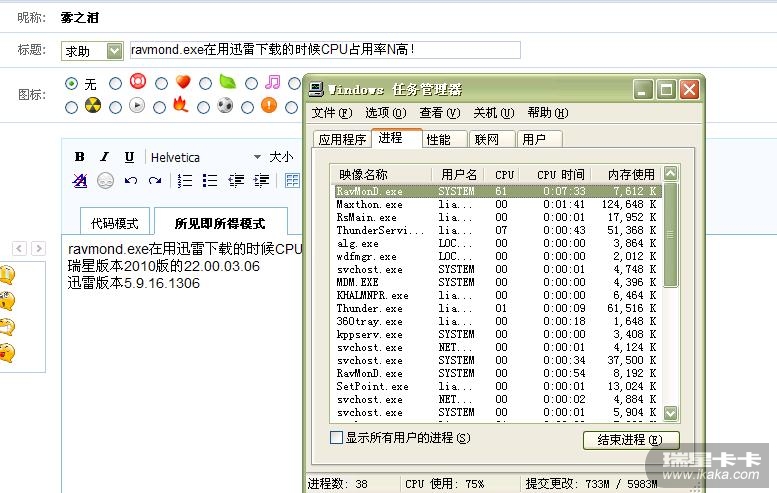Switch the editor to 代码模式 tab
Screen dimensions: 777x493
coord(114,223)
